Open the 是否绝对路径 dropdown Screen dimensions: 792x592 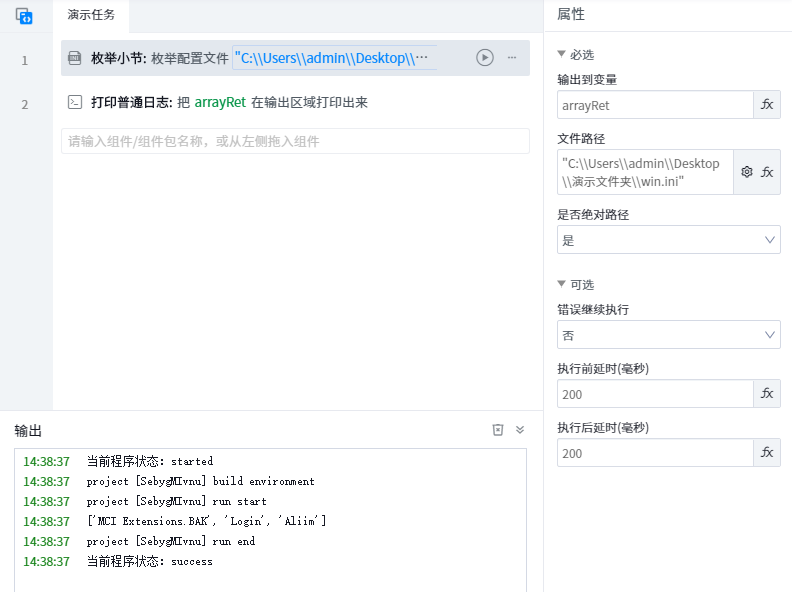tap(668, 240)
